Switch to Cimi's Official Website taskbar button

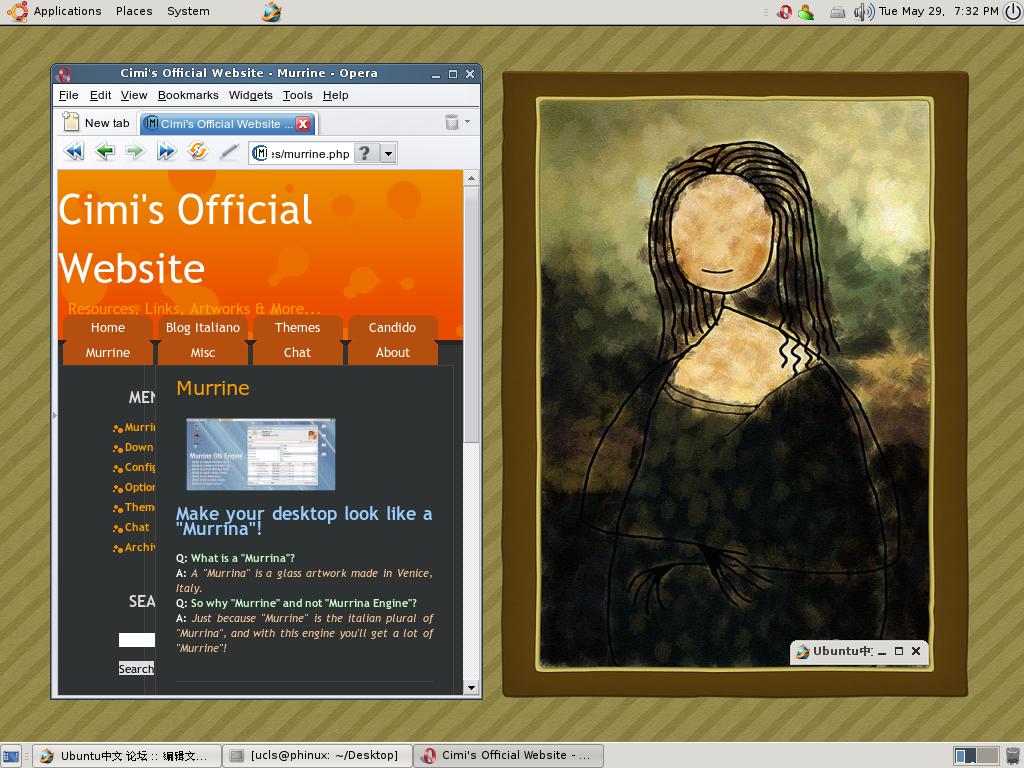tap(509, 756)
